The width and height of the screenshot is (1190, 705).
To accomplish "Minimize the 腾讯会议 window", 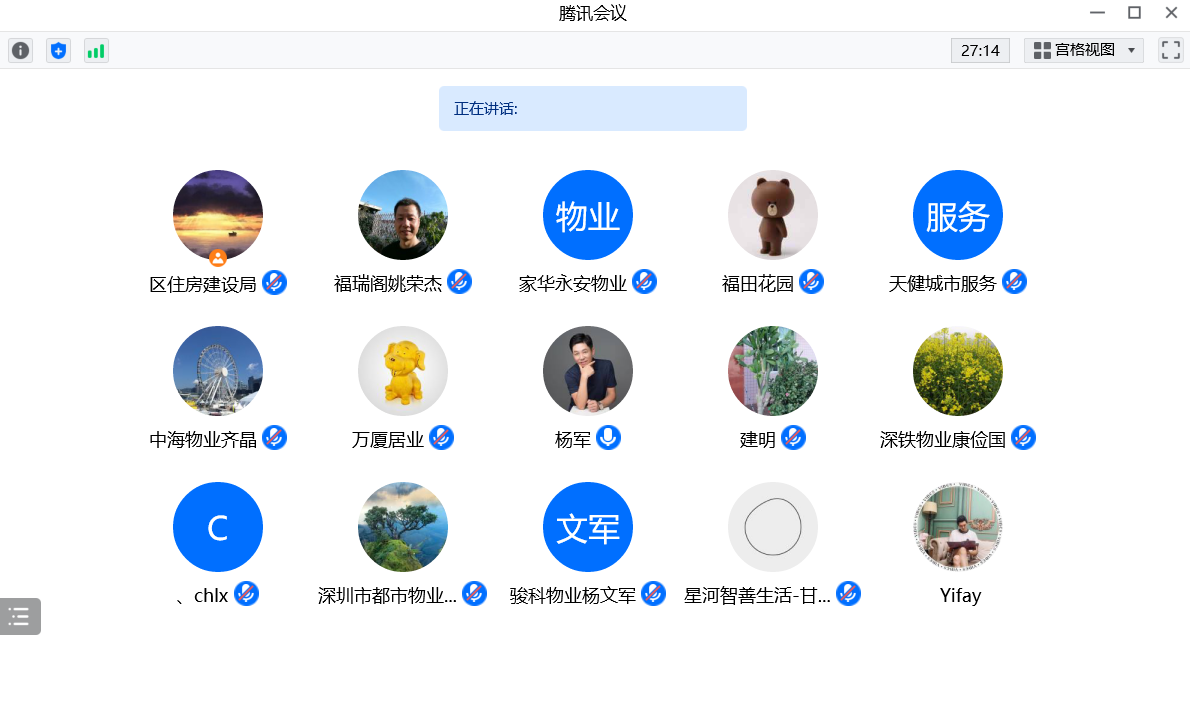I will pyautogui.click(x=1097, y=13).
